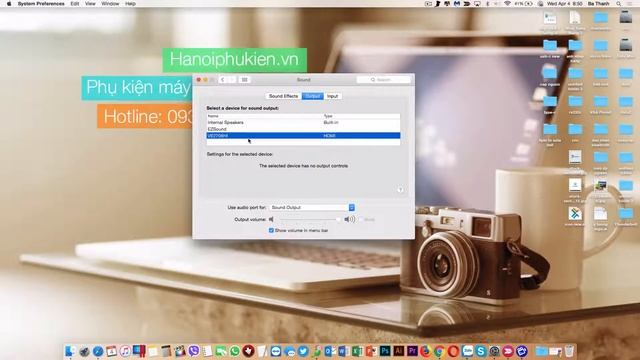Viewport: 640px width, 360px height.
Task: Open Viber from the Dock
Action: pyautogui.click(x=194, y=351)
